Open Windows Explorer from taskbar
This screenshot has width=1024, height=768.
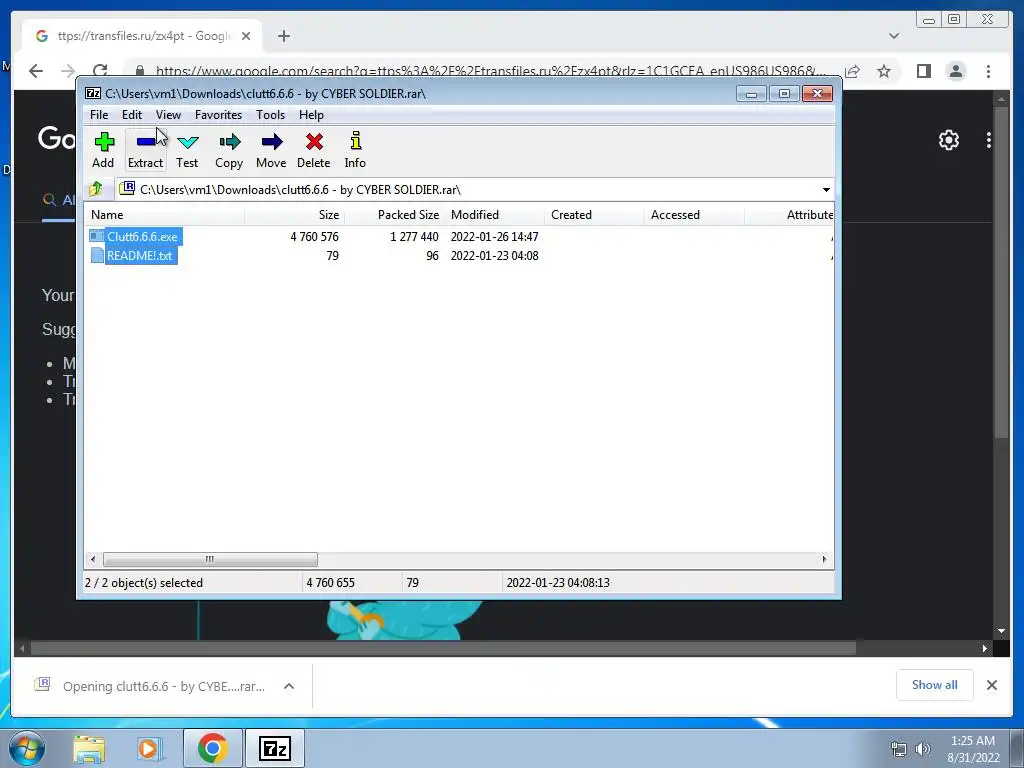89,748
